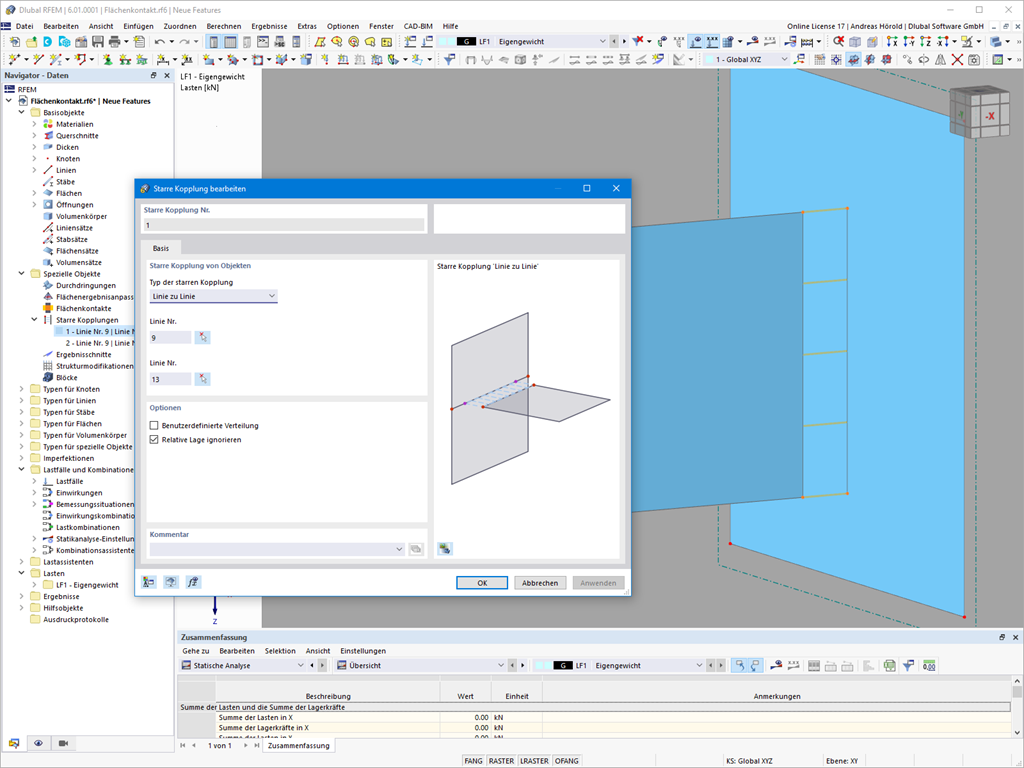Viewport: 1024px width, 768px height.
Task: Open the Ergebnisse menu
Action: pyautogui.click(x=269, y=26)
